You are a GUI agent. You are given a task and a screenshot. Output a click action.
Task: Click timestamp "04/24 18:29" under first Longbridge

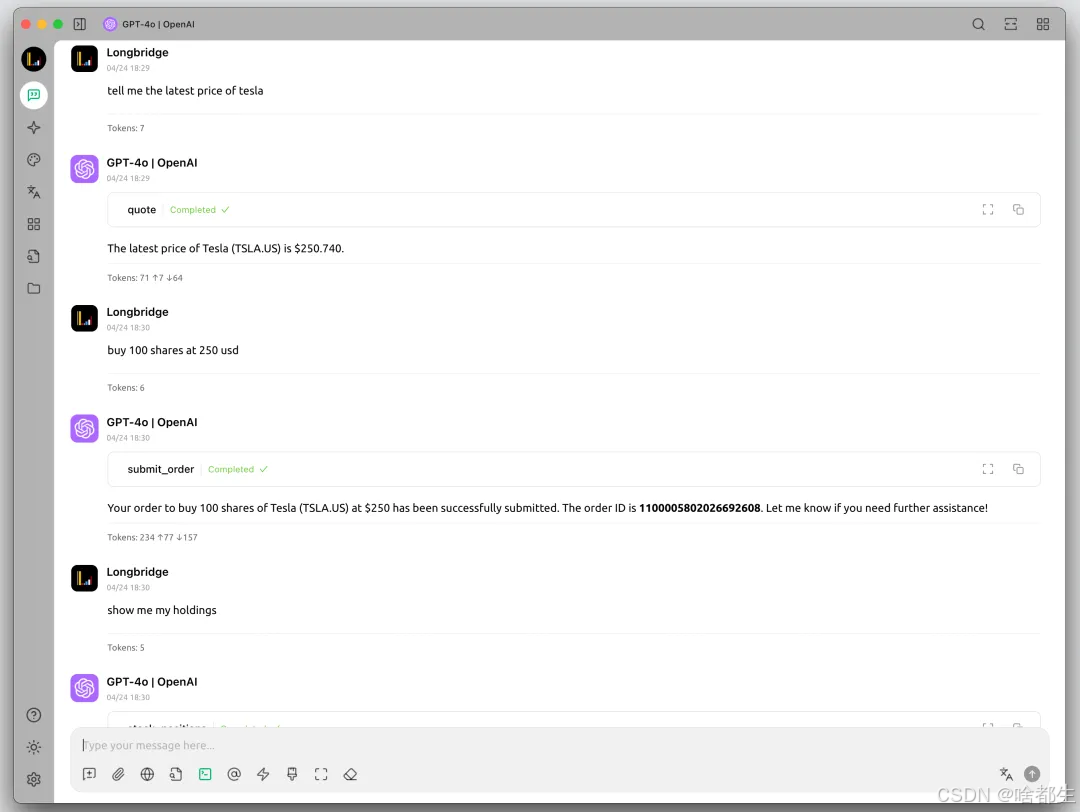[x=128, y=68]
